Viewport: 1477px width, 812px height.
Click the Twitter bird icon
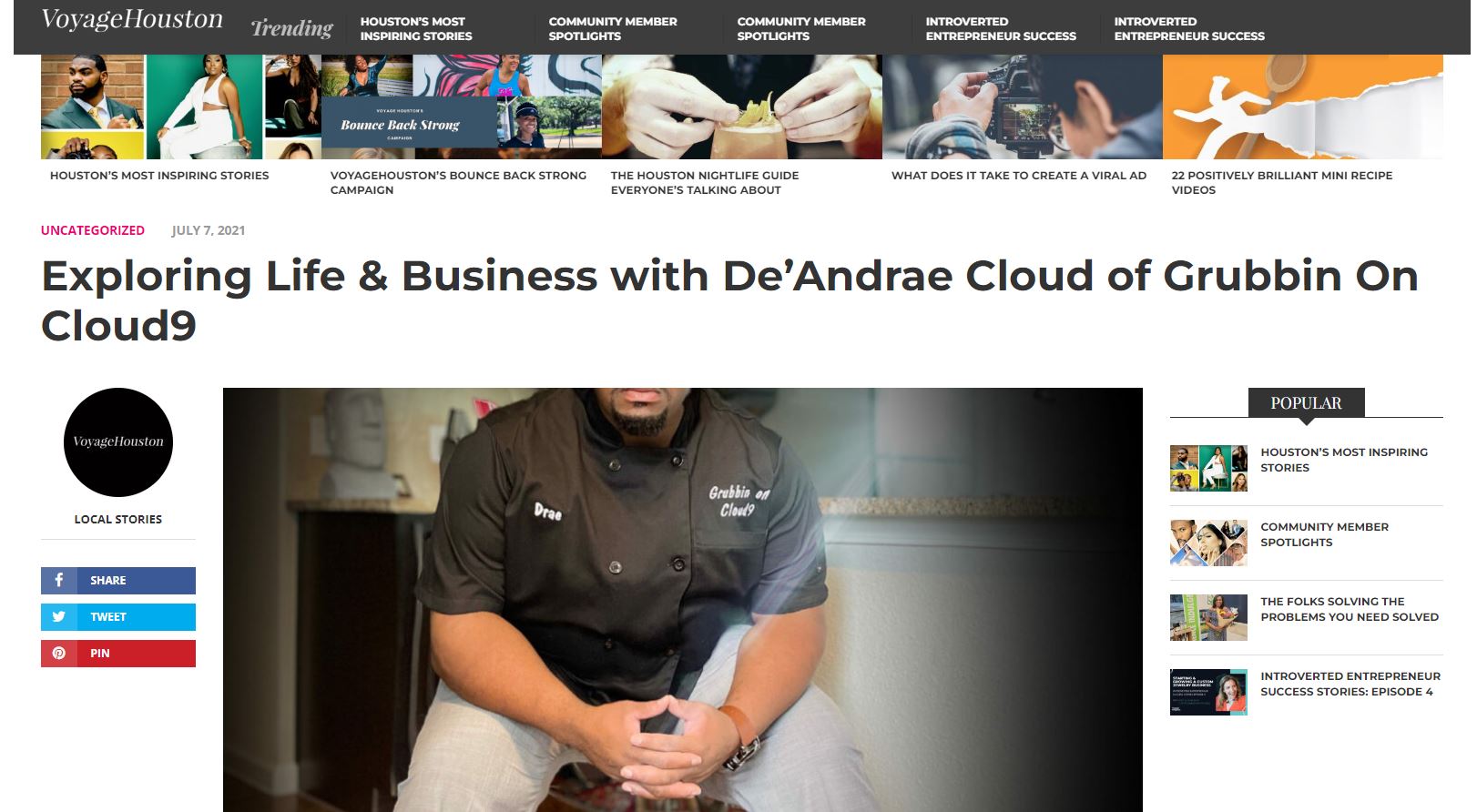pyautogui.click(x=59, y=616)
